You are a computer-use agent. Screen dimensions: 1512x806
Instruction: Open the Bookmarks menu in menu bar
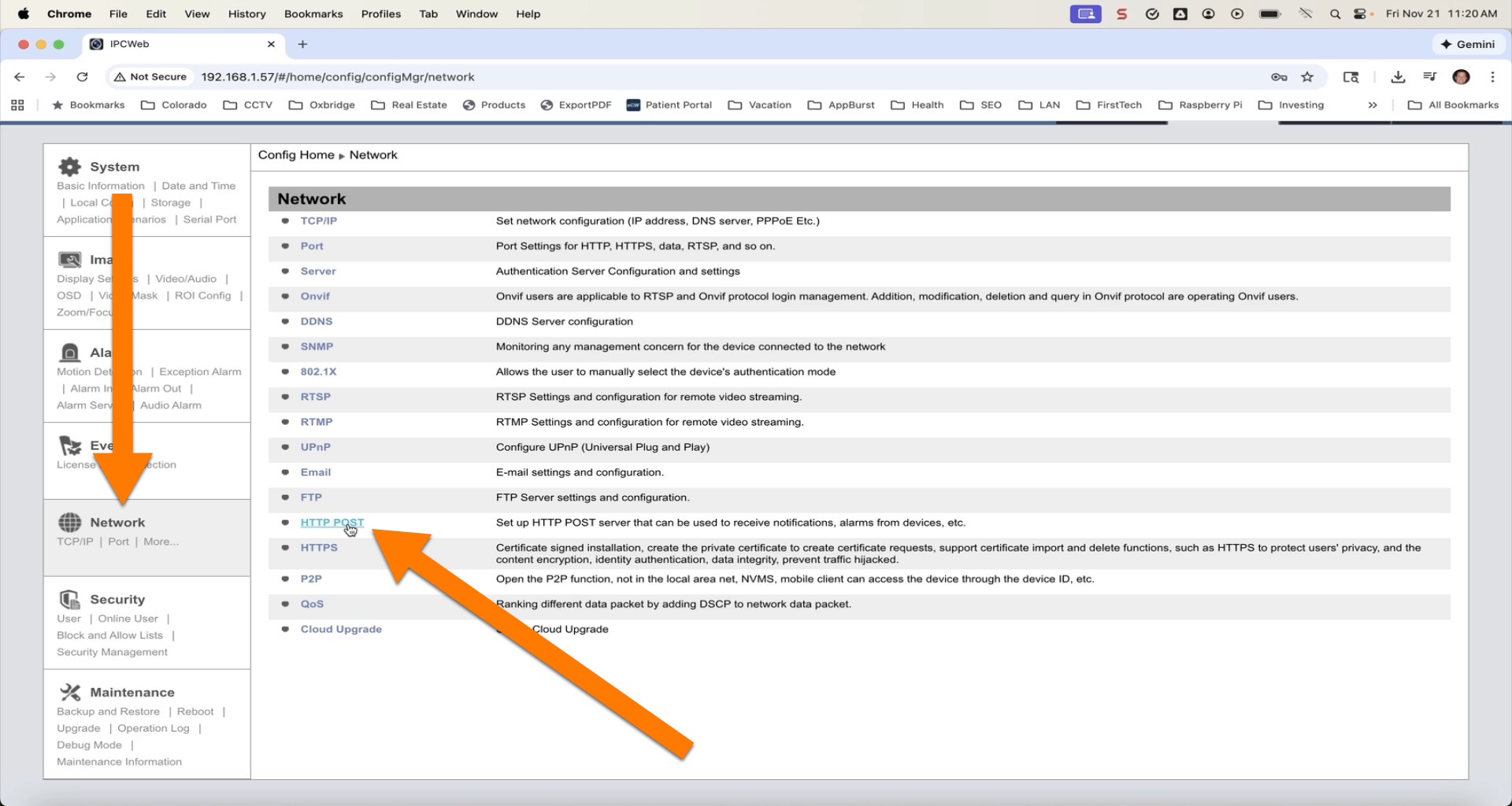(x=313, y=13)
